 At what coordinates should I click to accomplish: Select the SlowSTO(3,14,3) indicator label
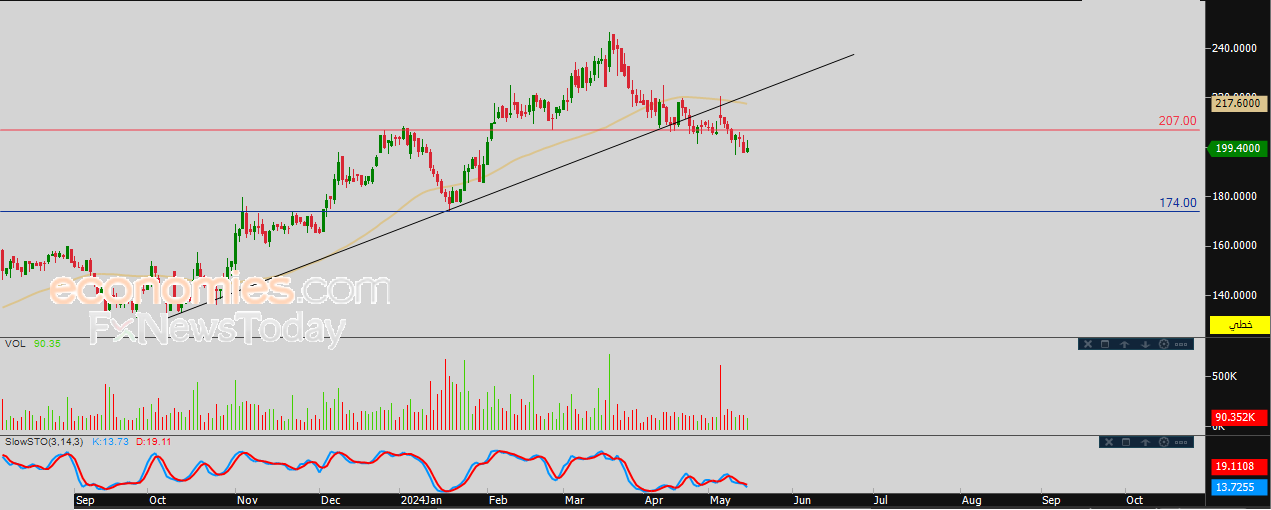44,441
